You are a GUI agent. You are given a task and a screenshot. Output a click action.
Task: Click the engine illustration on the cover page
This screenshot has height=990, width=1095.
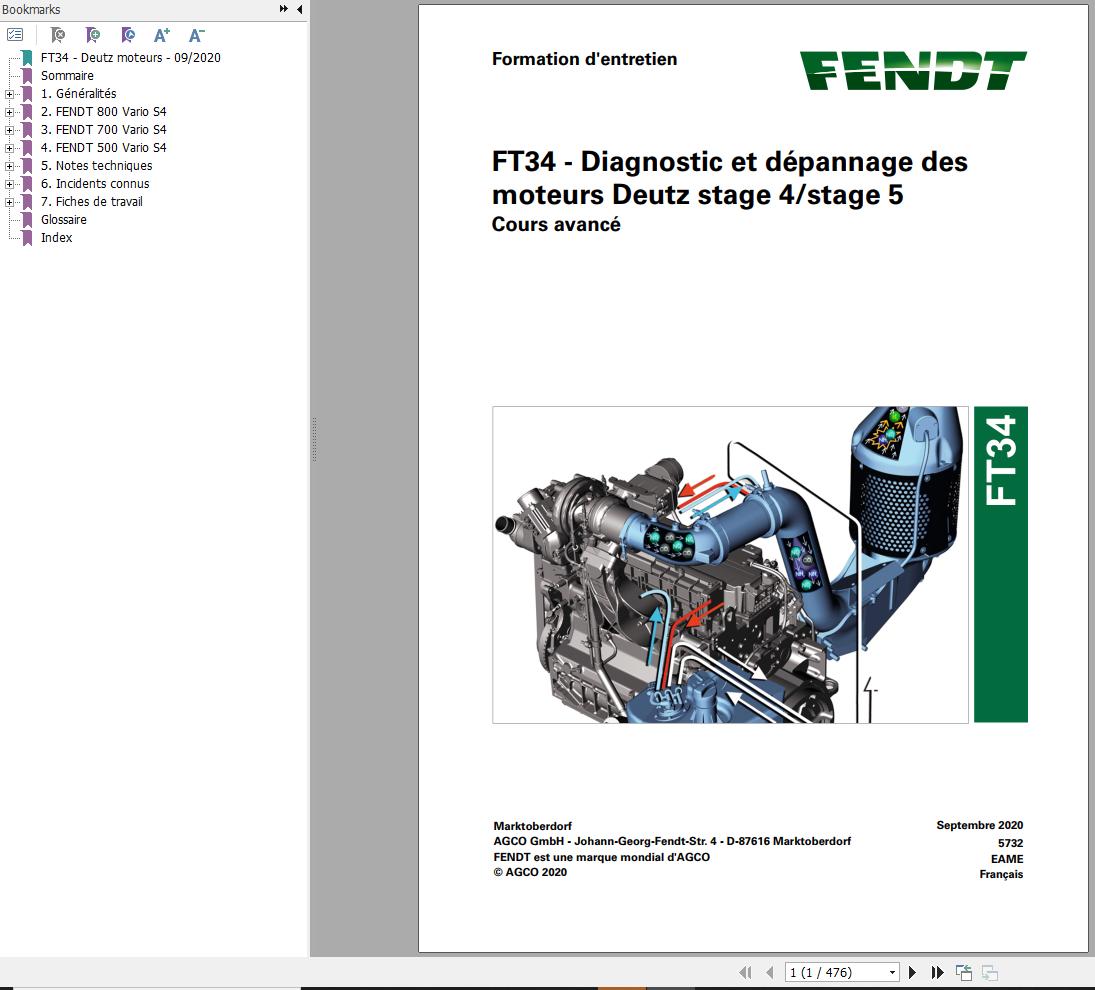tap(730, 565)
